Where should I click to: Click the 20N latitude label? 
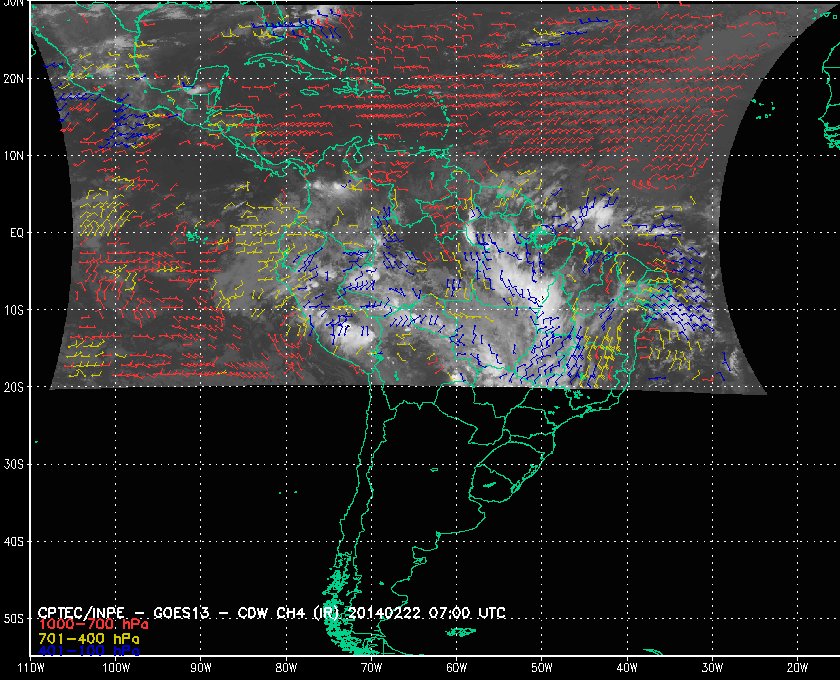coord(14,78)
